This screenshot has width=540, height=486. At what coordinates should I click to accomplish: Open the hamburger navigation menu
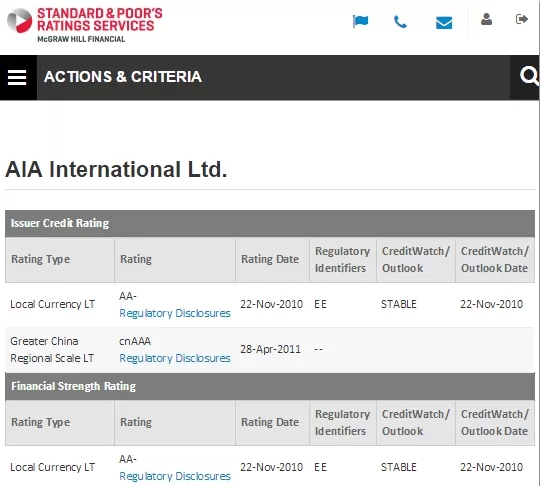[17, 77]
